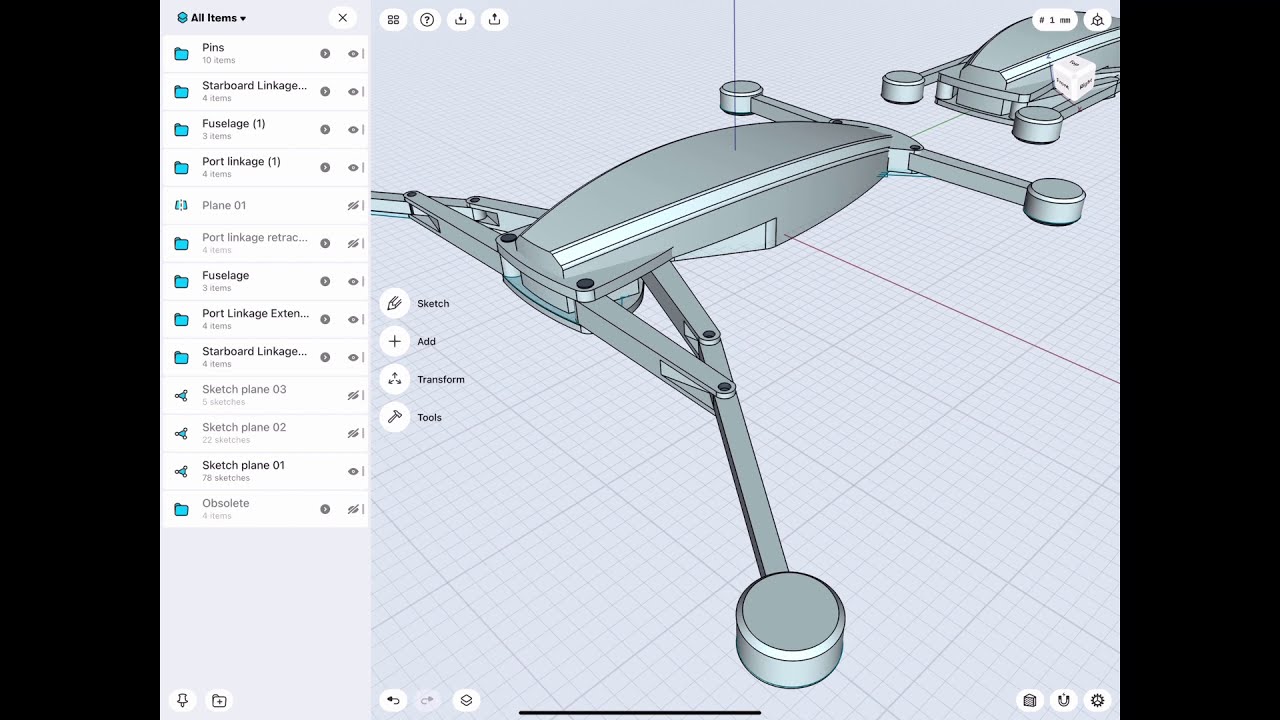The height and width of the screenshot is (720, 1280).
Task: Select the Port linkage (1) label
Action: tap(241, 161)
